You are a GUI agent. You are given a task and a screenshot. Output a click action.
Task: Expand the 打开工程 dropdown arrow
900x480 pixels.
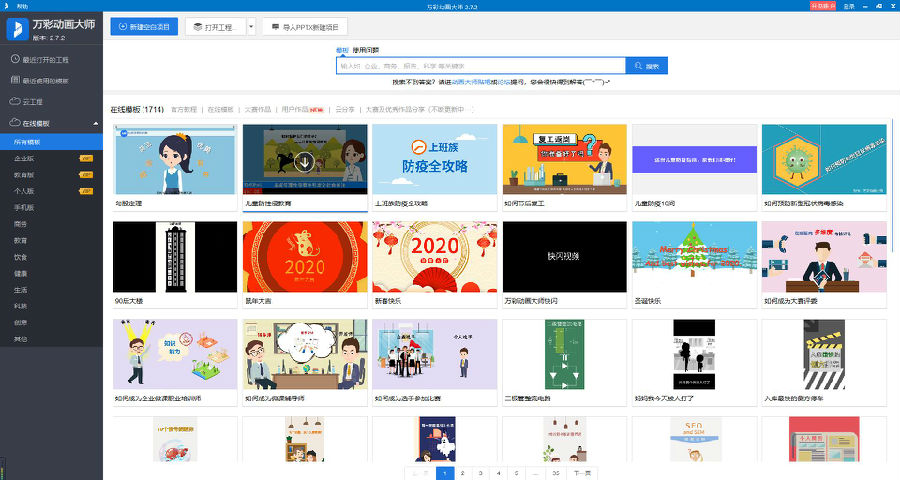click(x=250, y=27)
